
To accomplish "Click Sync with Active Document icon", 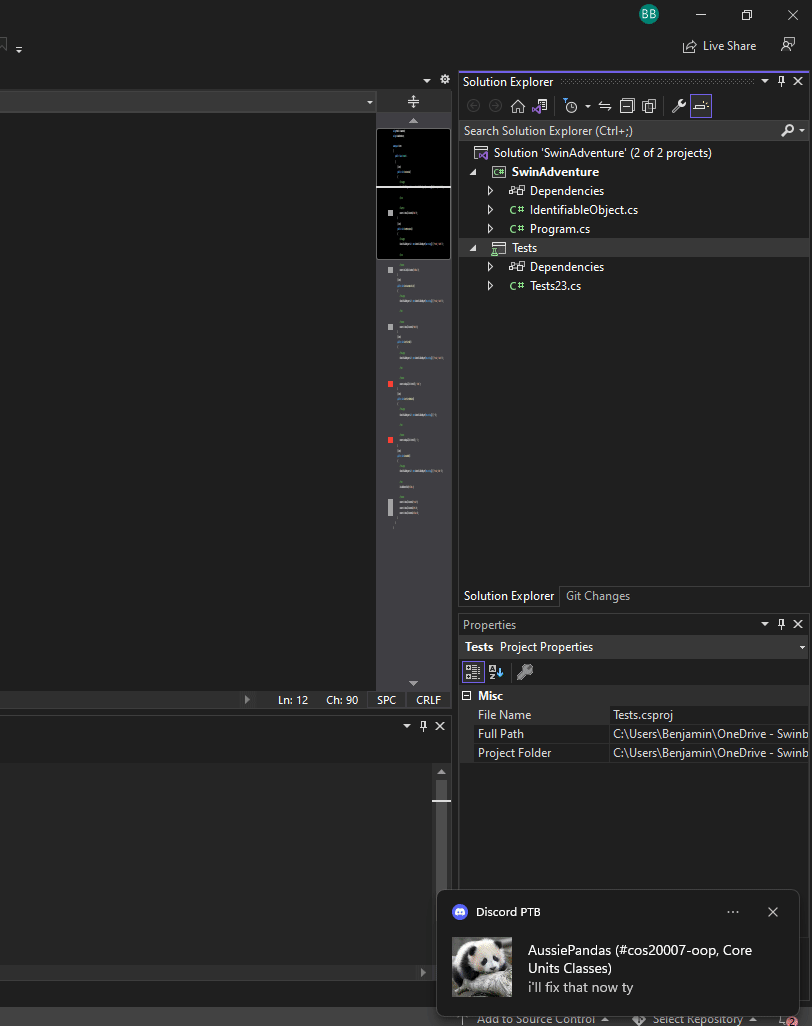I will pos(605,106).
